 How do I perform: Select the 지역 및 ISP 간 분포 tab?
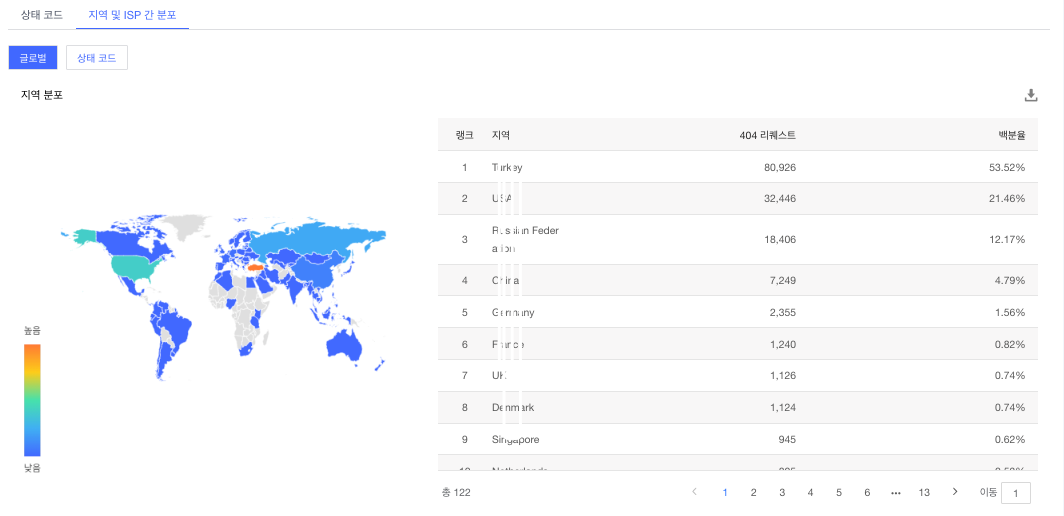[x=132, y=14]
